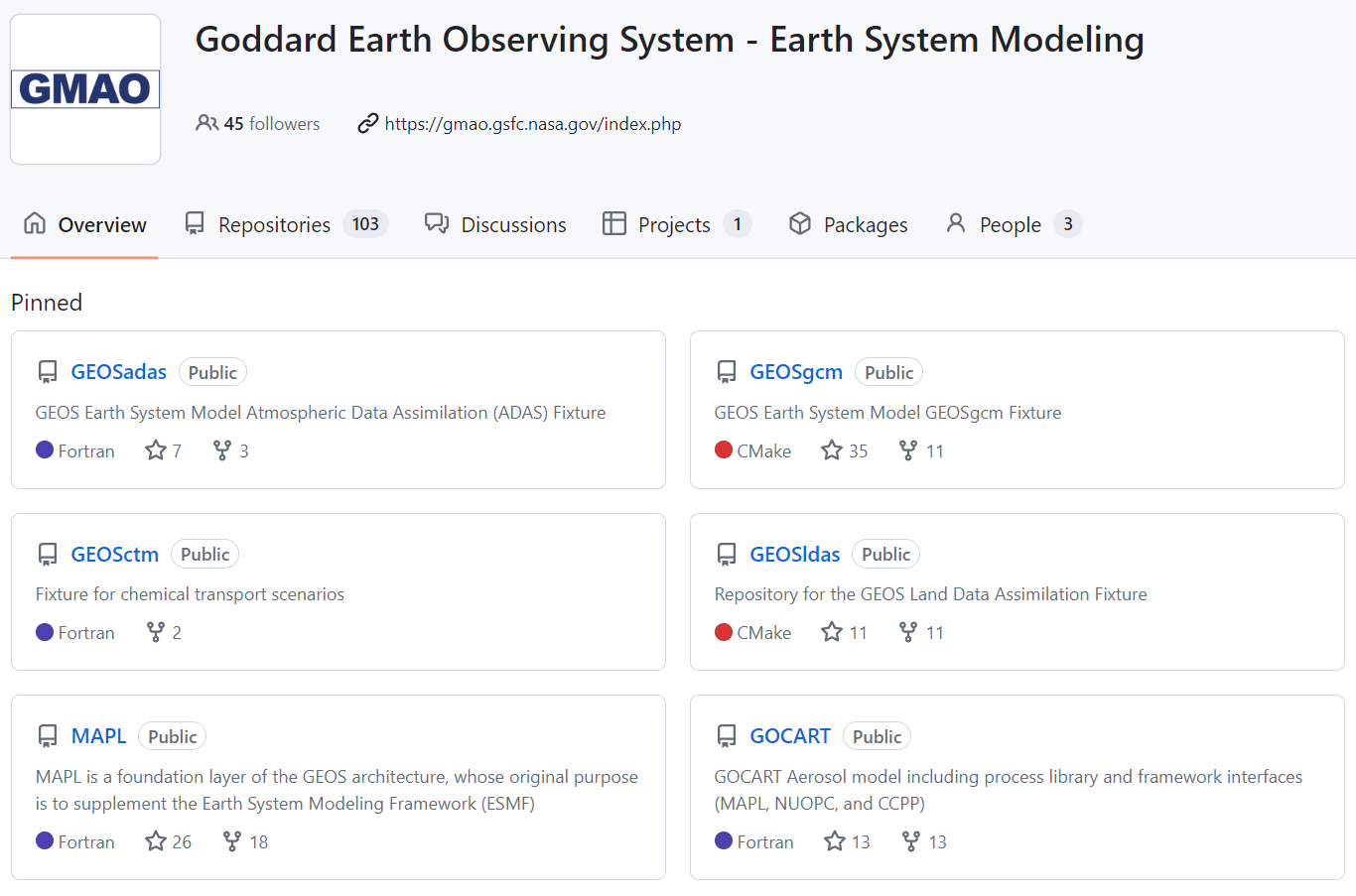Click the 'Pinned' section heading
The width and height of the screenshot is (1356, 896).
click(x=47, y=303)
